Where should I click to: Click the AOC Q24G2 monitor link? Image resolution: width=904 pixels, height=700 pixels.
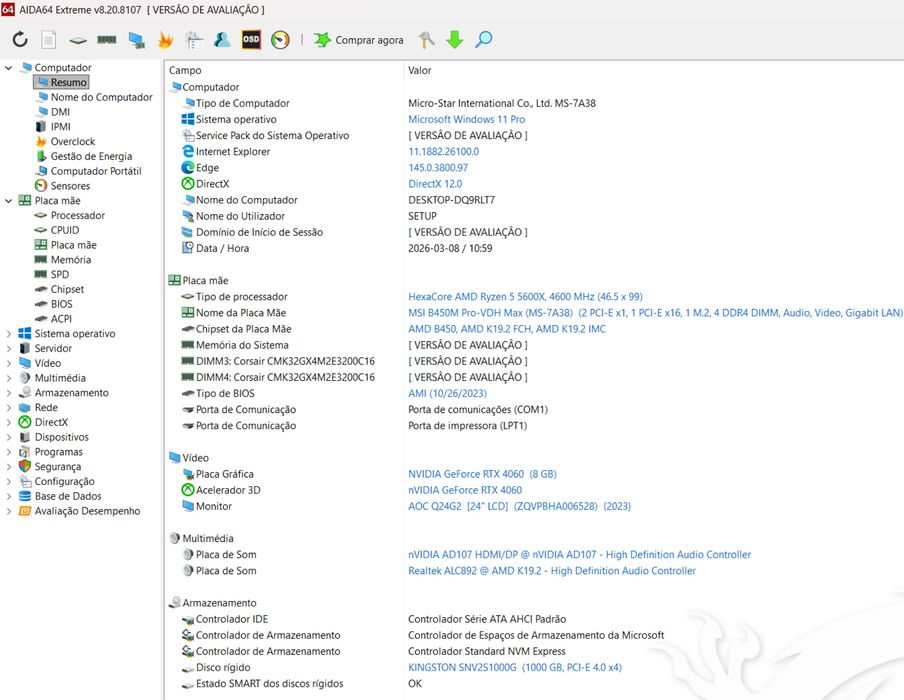click(519, 506)
